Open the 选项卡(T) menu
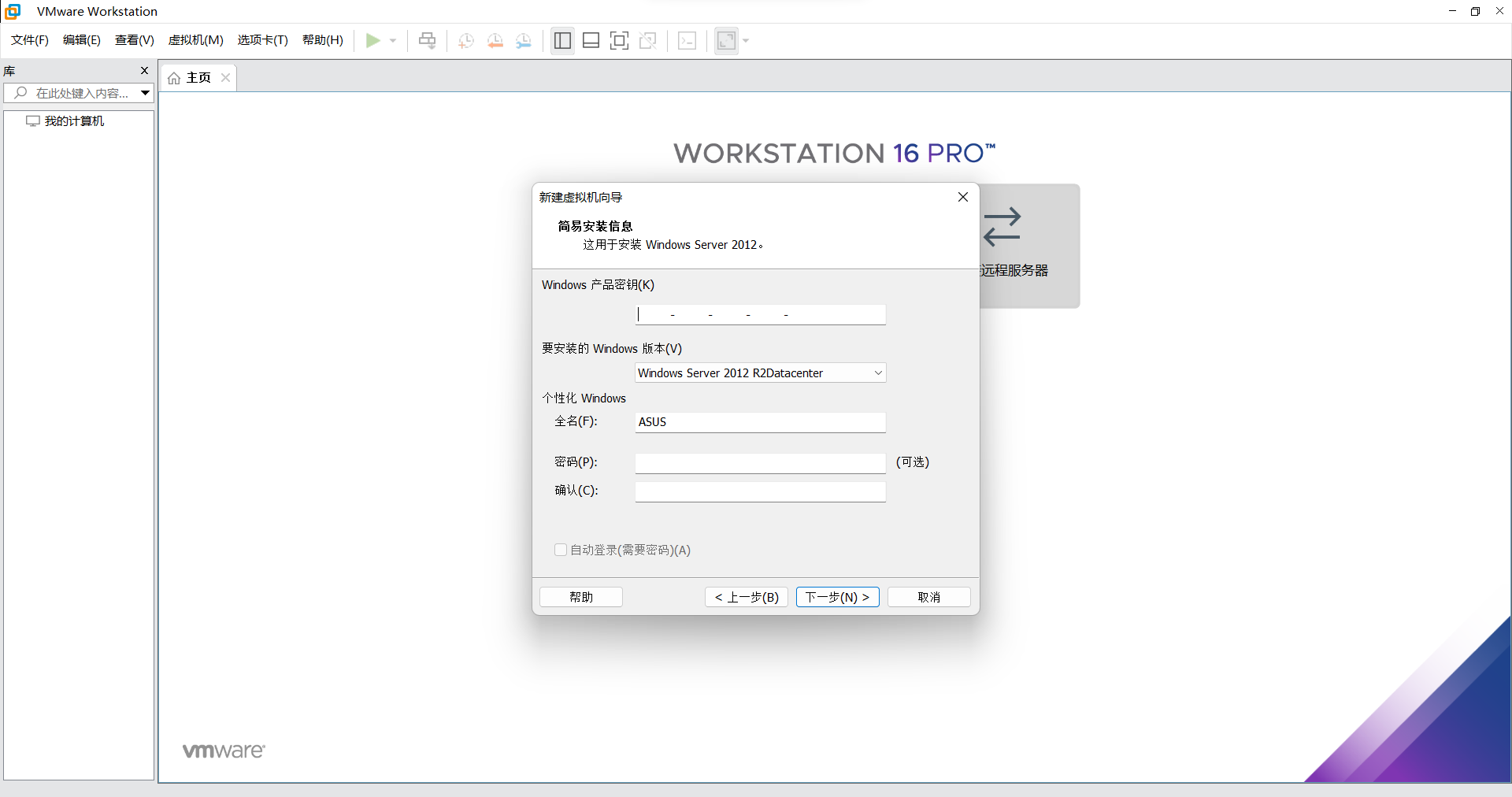1512x797 pixels. 263,40
